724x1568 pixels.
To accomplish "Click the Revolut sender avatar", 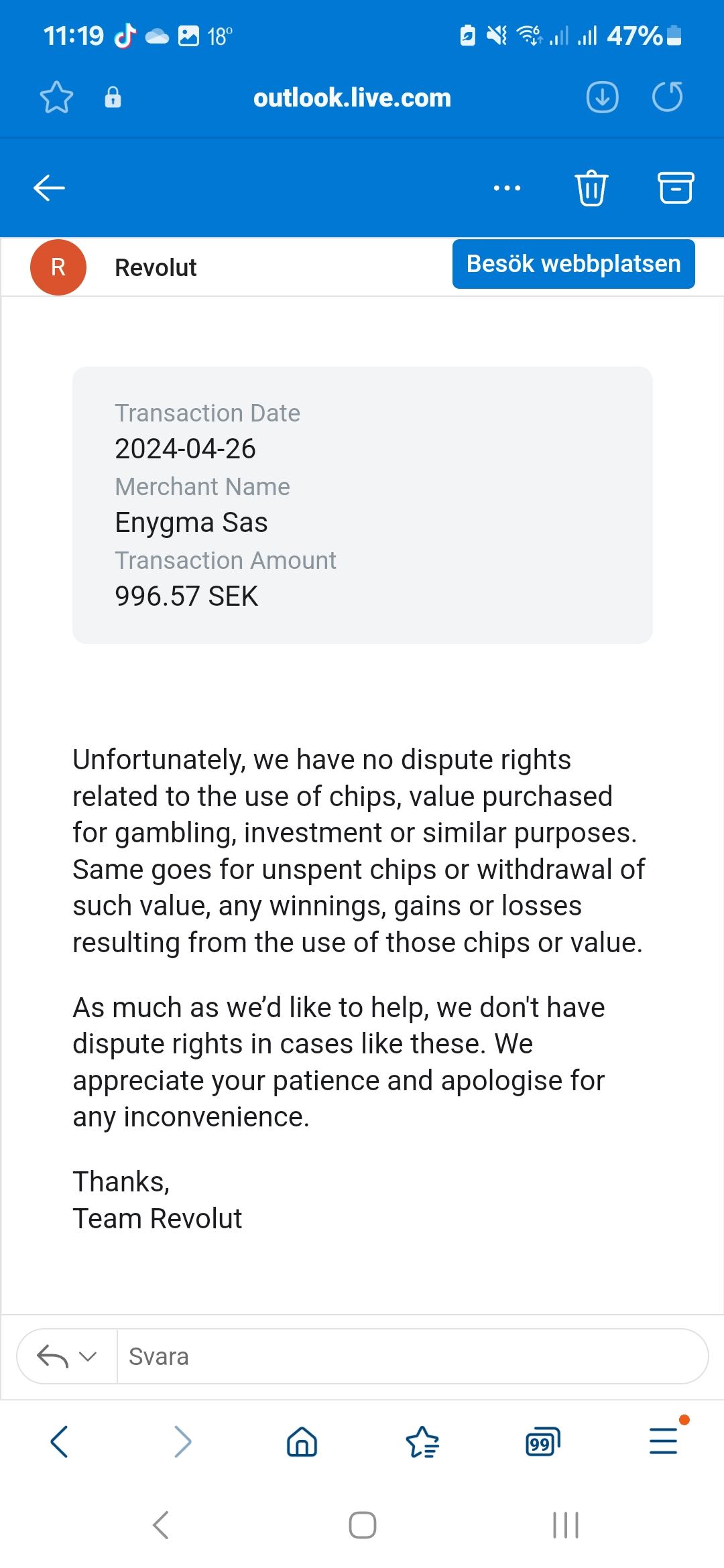I will pyautogui.click(x=58, y=267).
